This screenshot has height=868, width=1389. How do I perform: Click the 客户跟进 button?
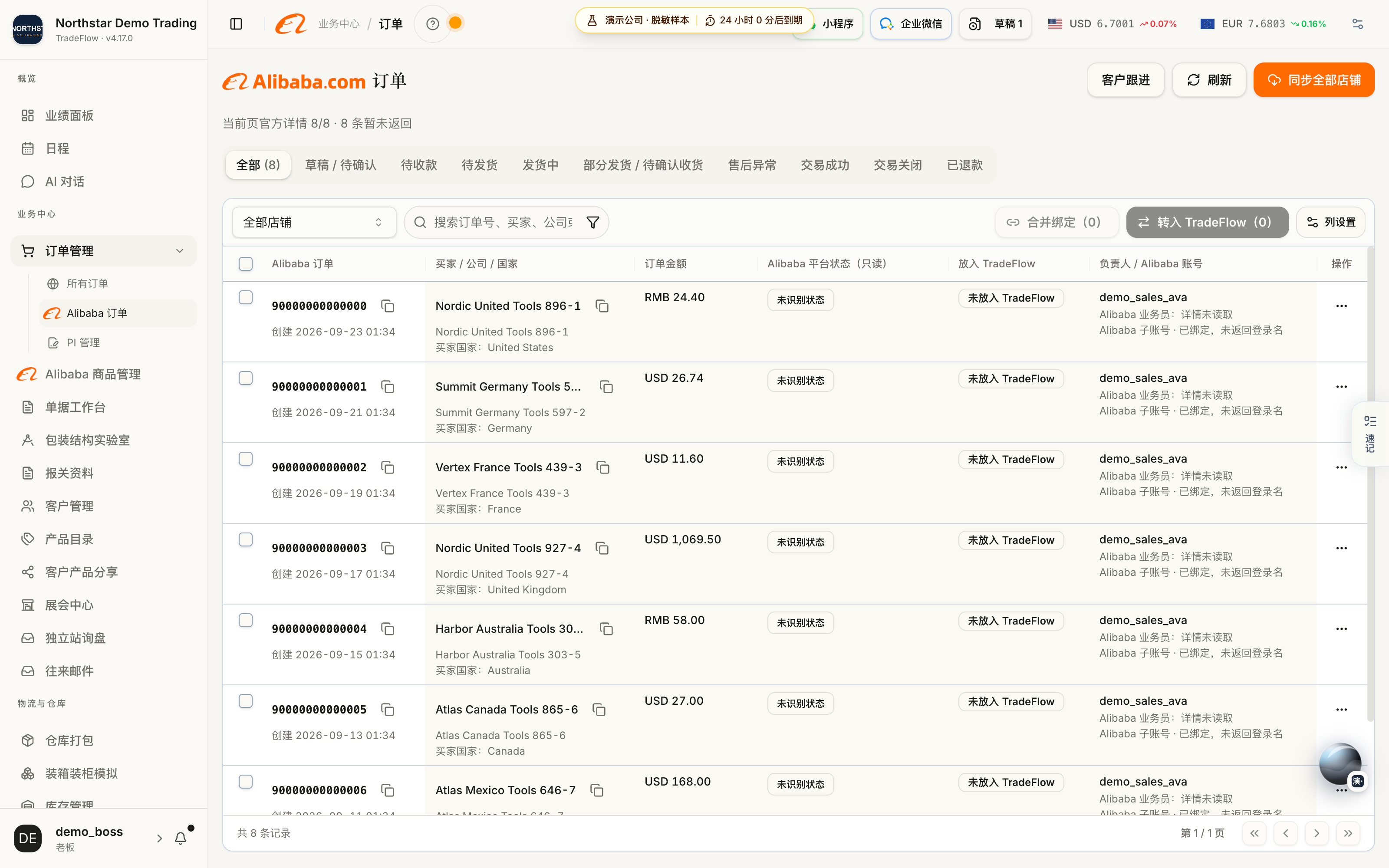point(1126,80)
